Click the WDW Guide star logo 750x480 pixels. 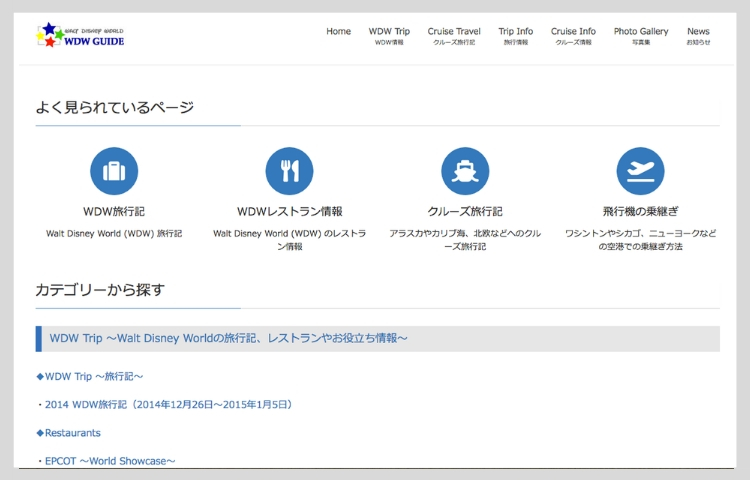[80, 35]
